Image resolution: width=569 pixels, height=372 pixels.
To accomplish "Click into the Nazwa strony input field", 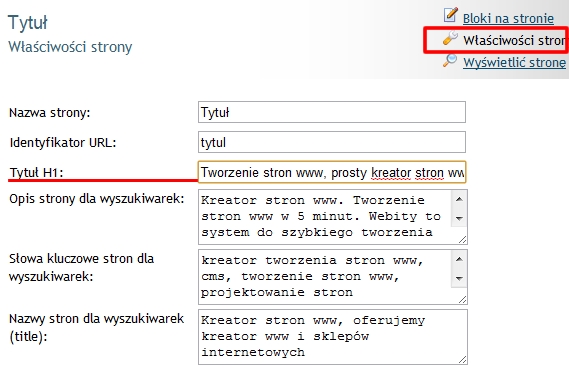I will [332, 112].
